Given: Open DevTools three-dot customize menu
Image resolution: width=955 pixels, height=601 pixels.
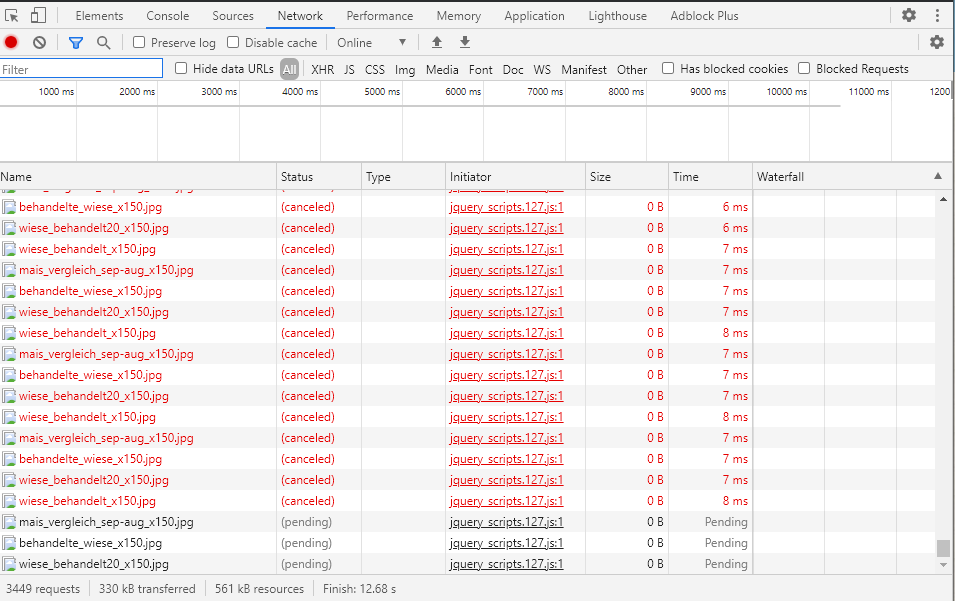Looking at the screenshot, I should (937, 15).
